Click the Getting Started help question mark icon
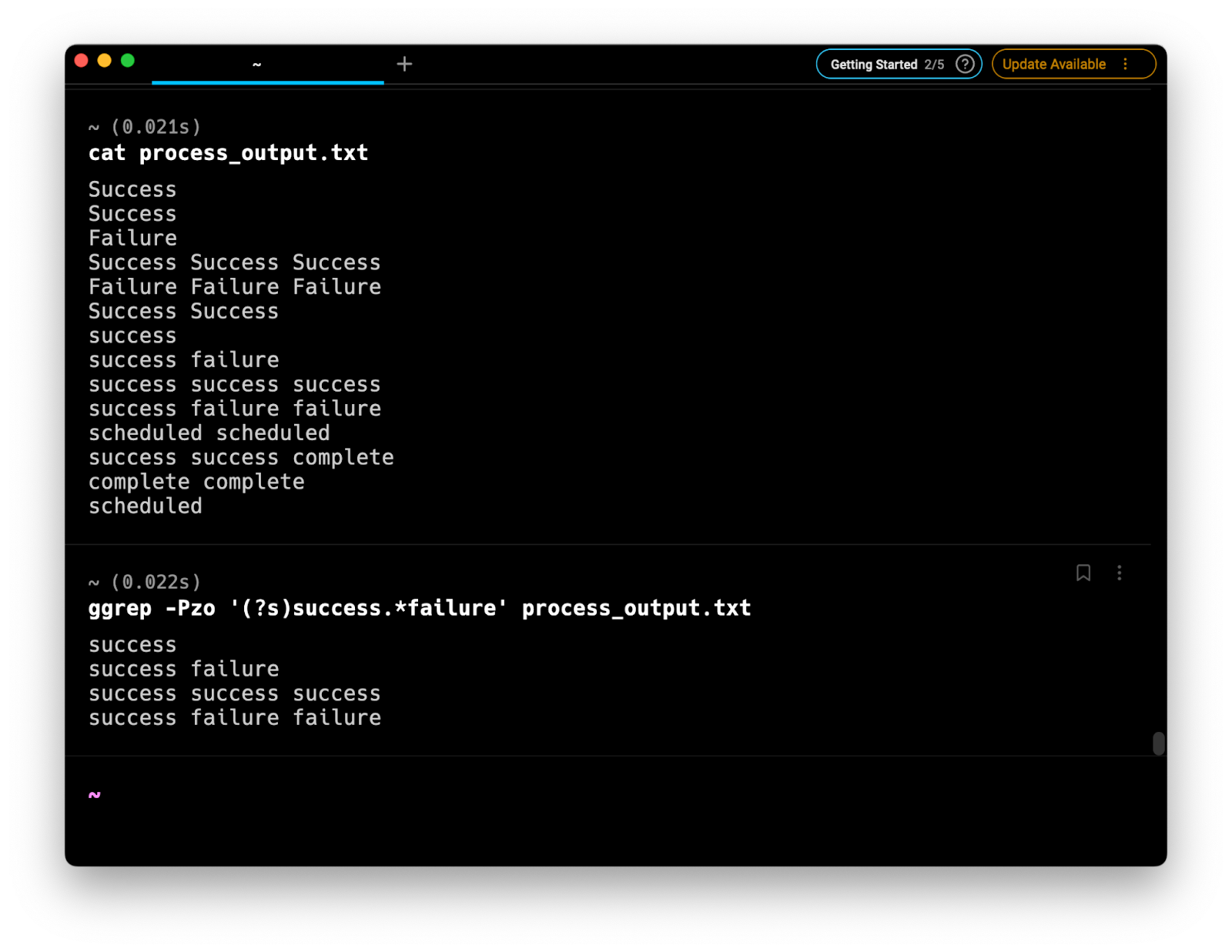The height and width of the screenshot is (952, 1232). [965, 64]
